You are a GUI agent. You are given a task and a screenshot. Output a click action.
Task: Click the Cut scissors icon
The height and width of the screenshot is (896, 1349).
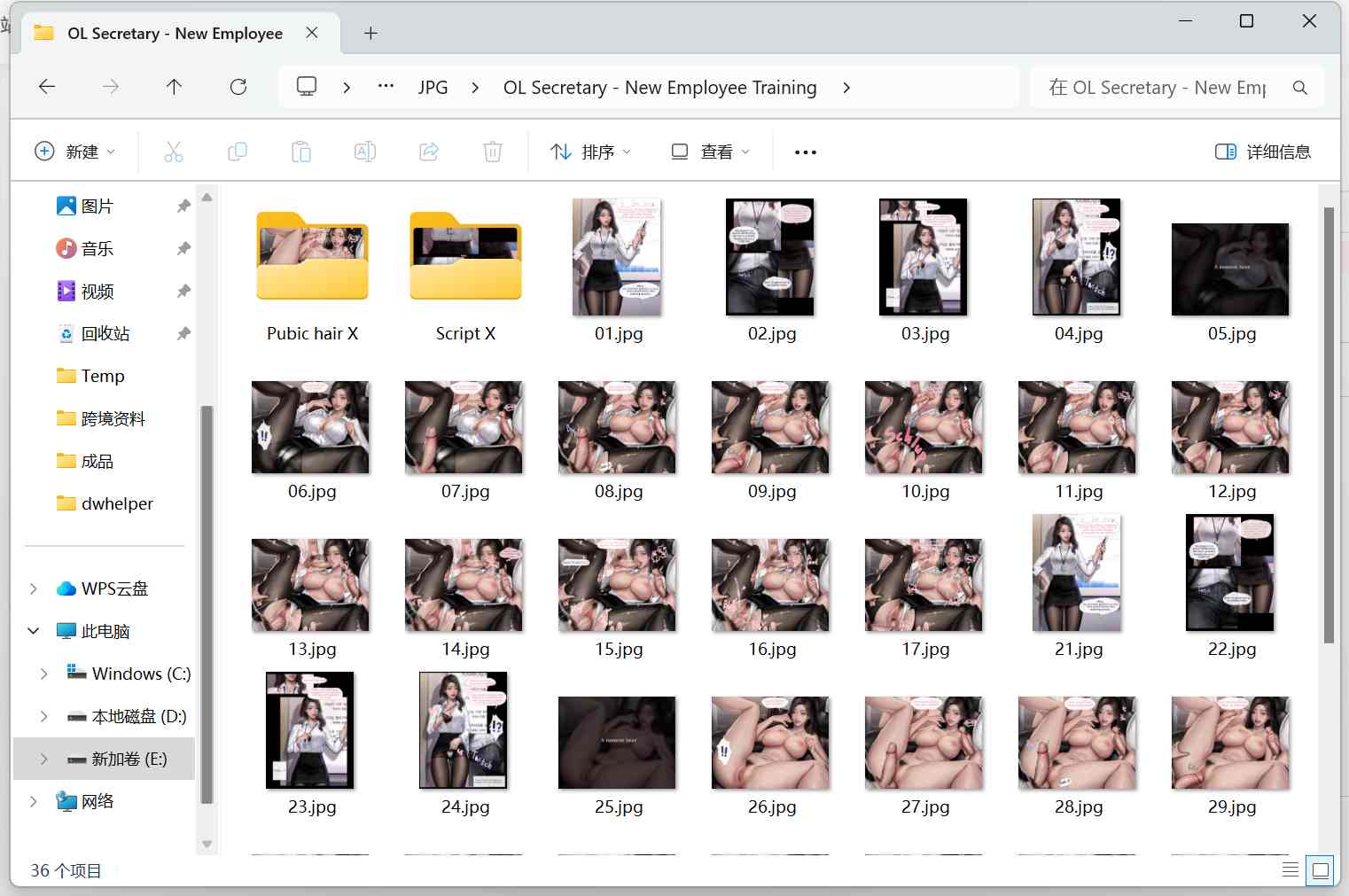coord(174,152)
